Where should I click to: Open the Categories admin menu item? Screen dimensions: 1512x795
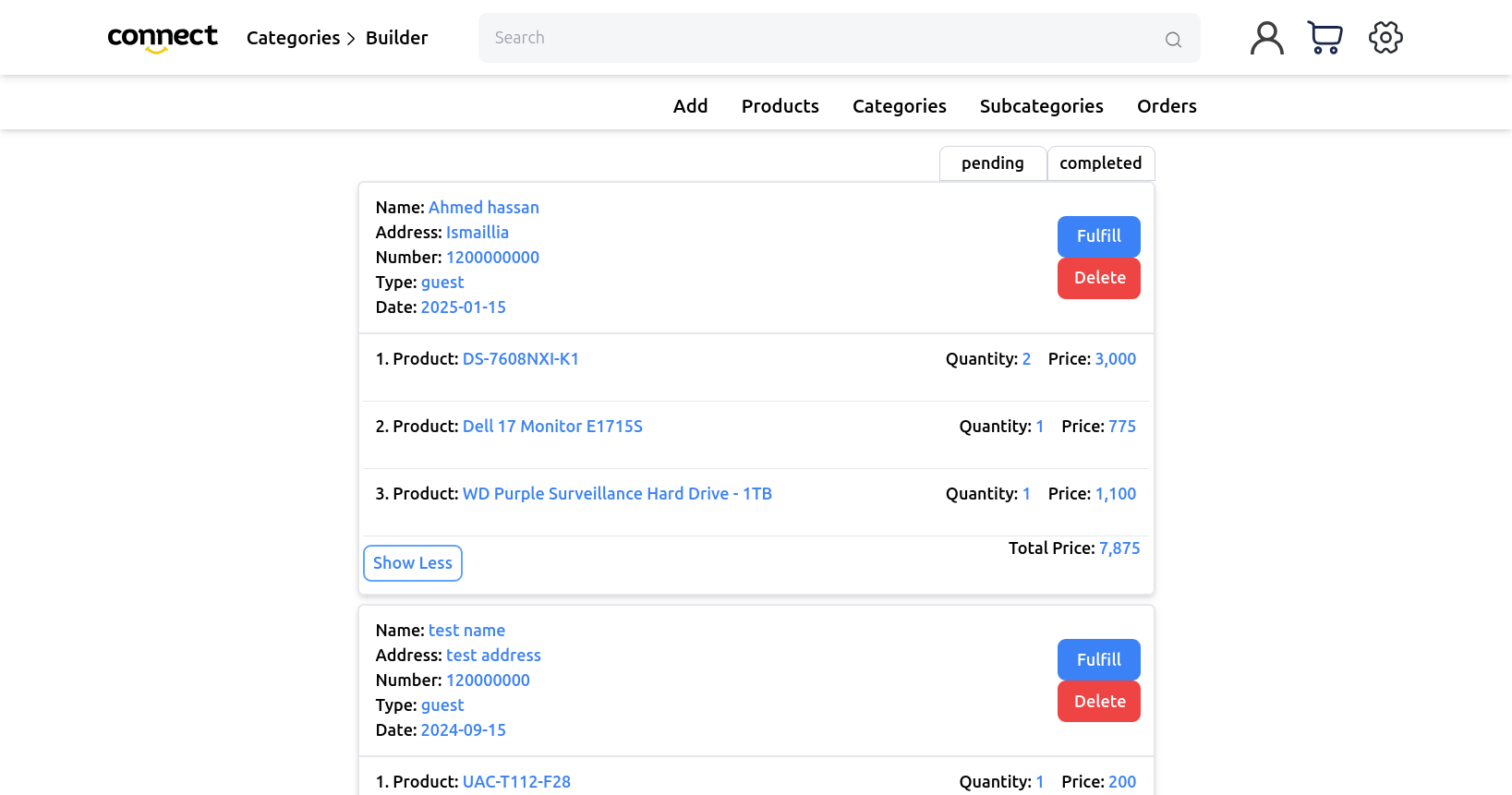900,106
